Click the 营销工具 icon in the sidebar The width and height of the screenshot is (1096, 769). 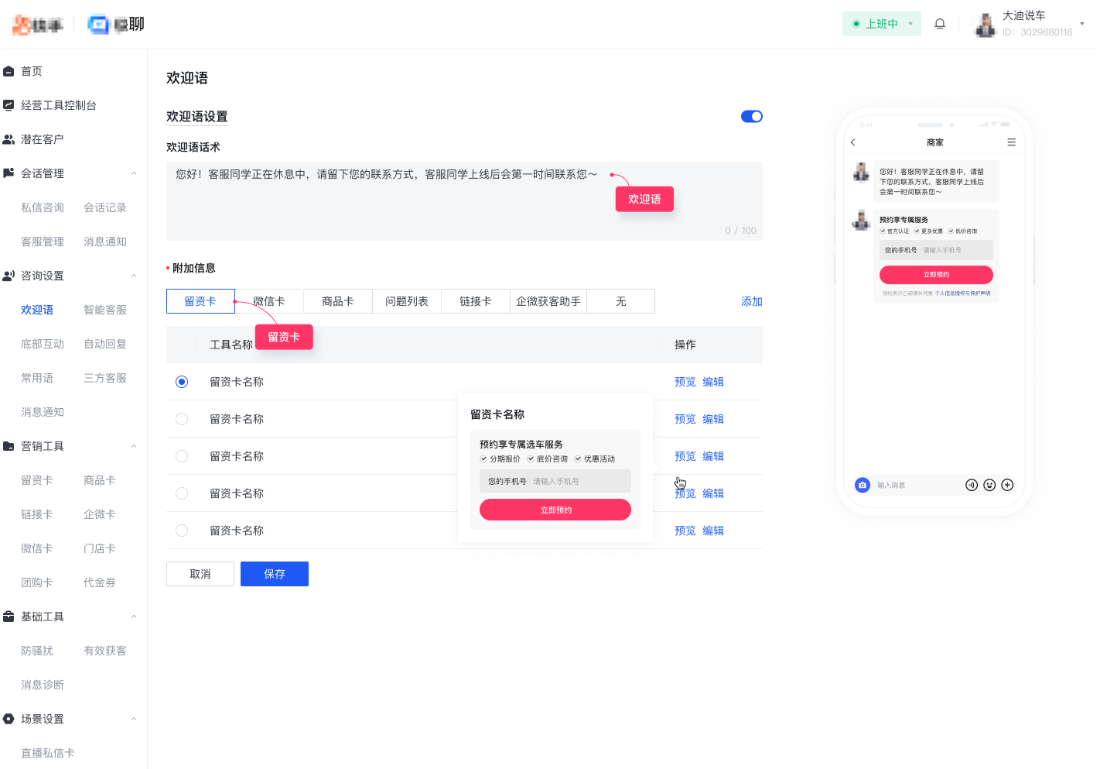click(10, 445)
